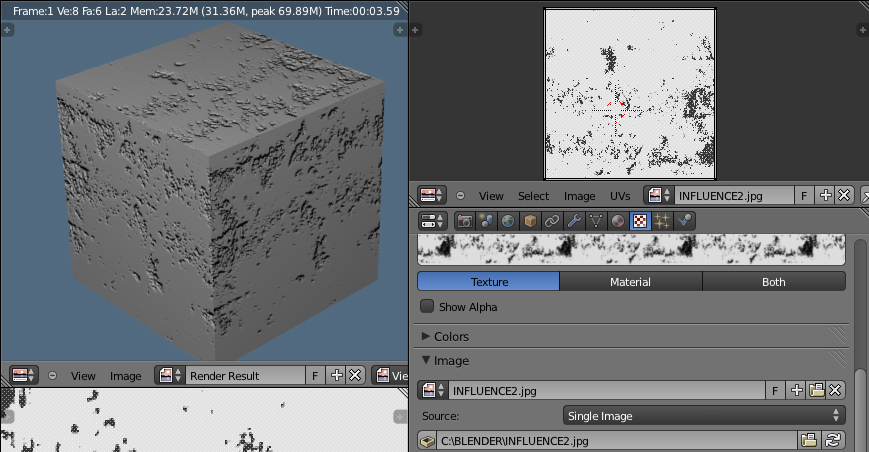Reload the image (refresh arrows icon)
Screen dimensions: 869x452
(x=833, y=441)
